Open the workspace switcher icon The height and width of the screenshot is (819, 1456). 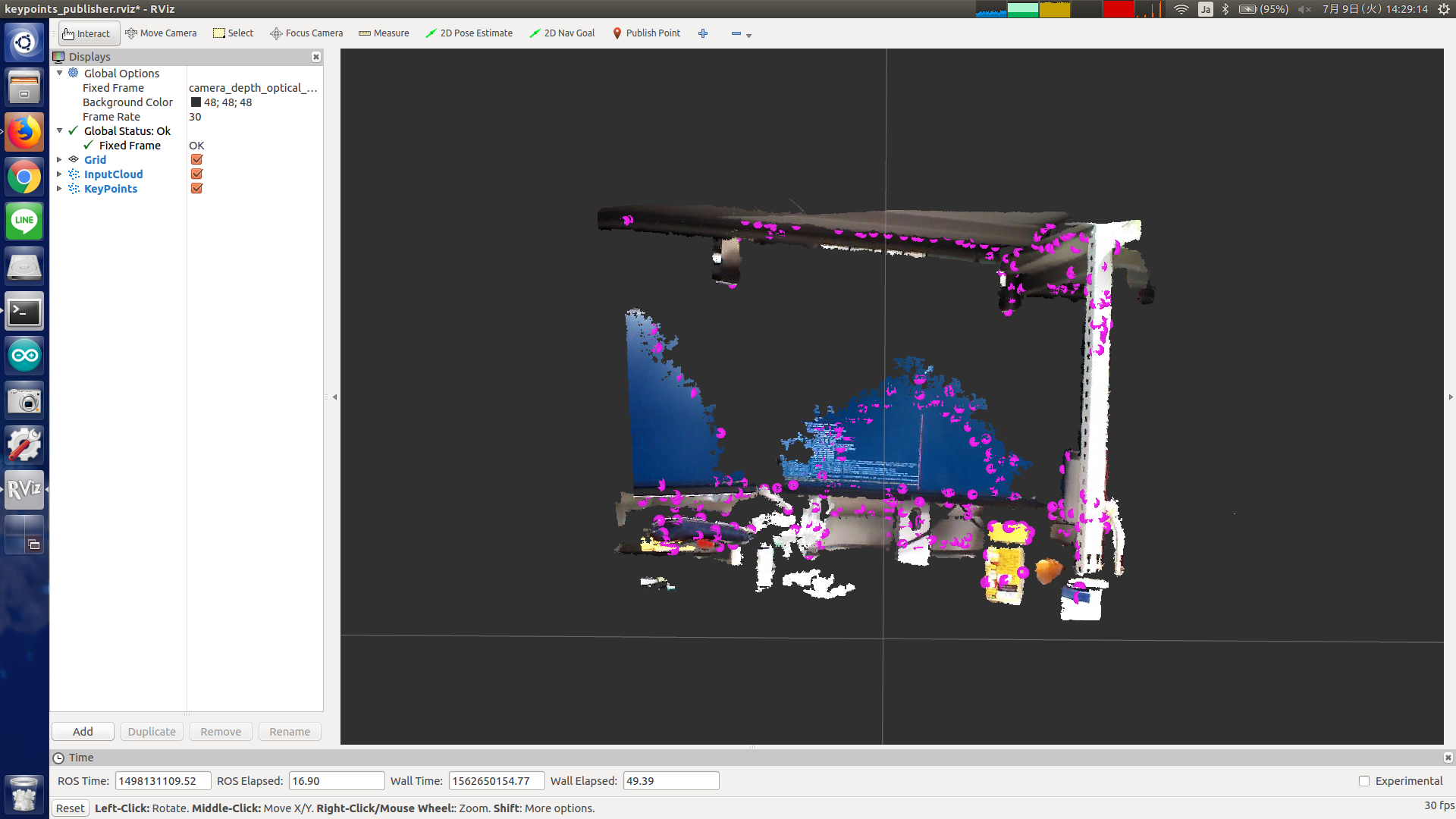point(24,535)
